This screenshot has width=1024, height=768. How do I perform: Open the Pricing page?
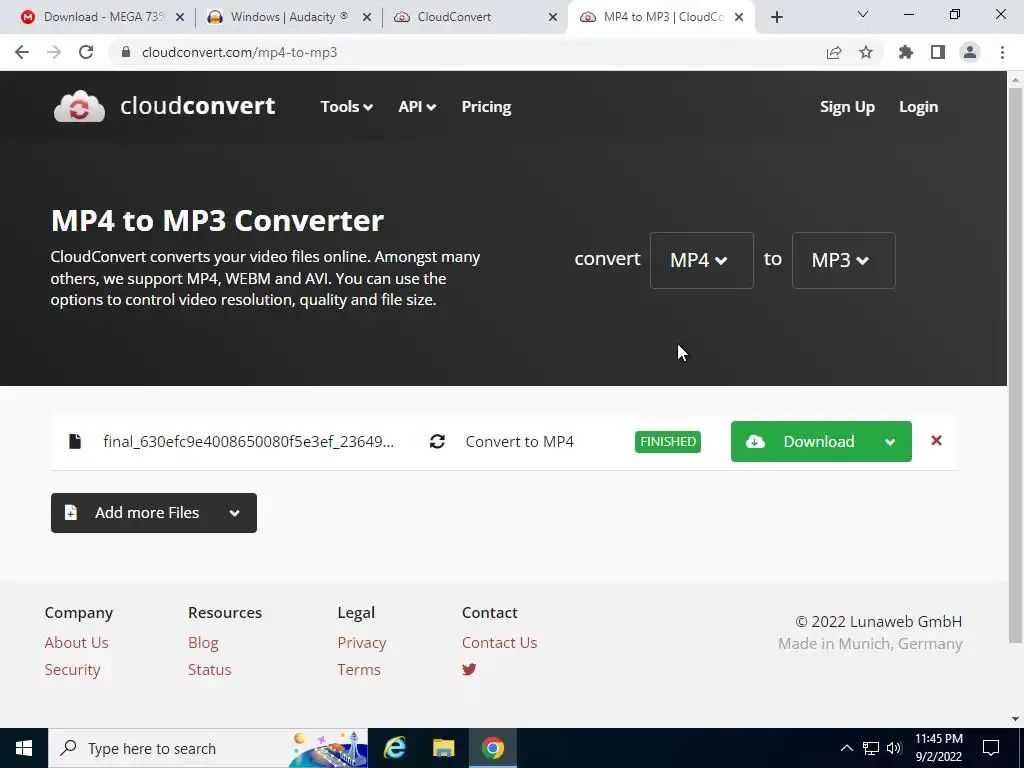click(x=486, y=106)
